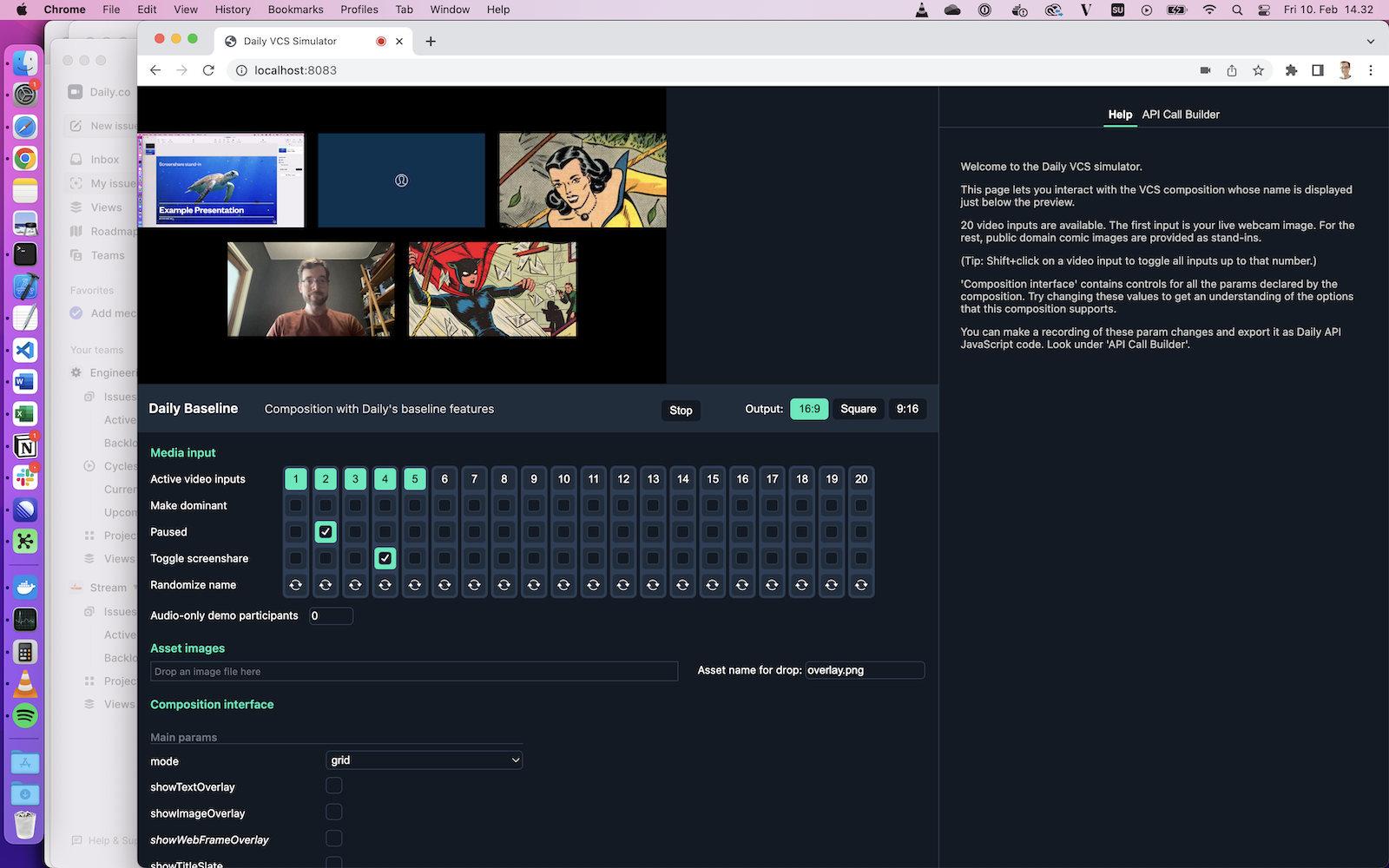This screenshot has height=868, width=1389.
Task: Activate video input 6
Action: pos(444,479)
